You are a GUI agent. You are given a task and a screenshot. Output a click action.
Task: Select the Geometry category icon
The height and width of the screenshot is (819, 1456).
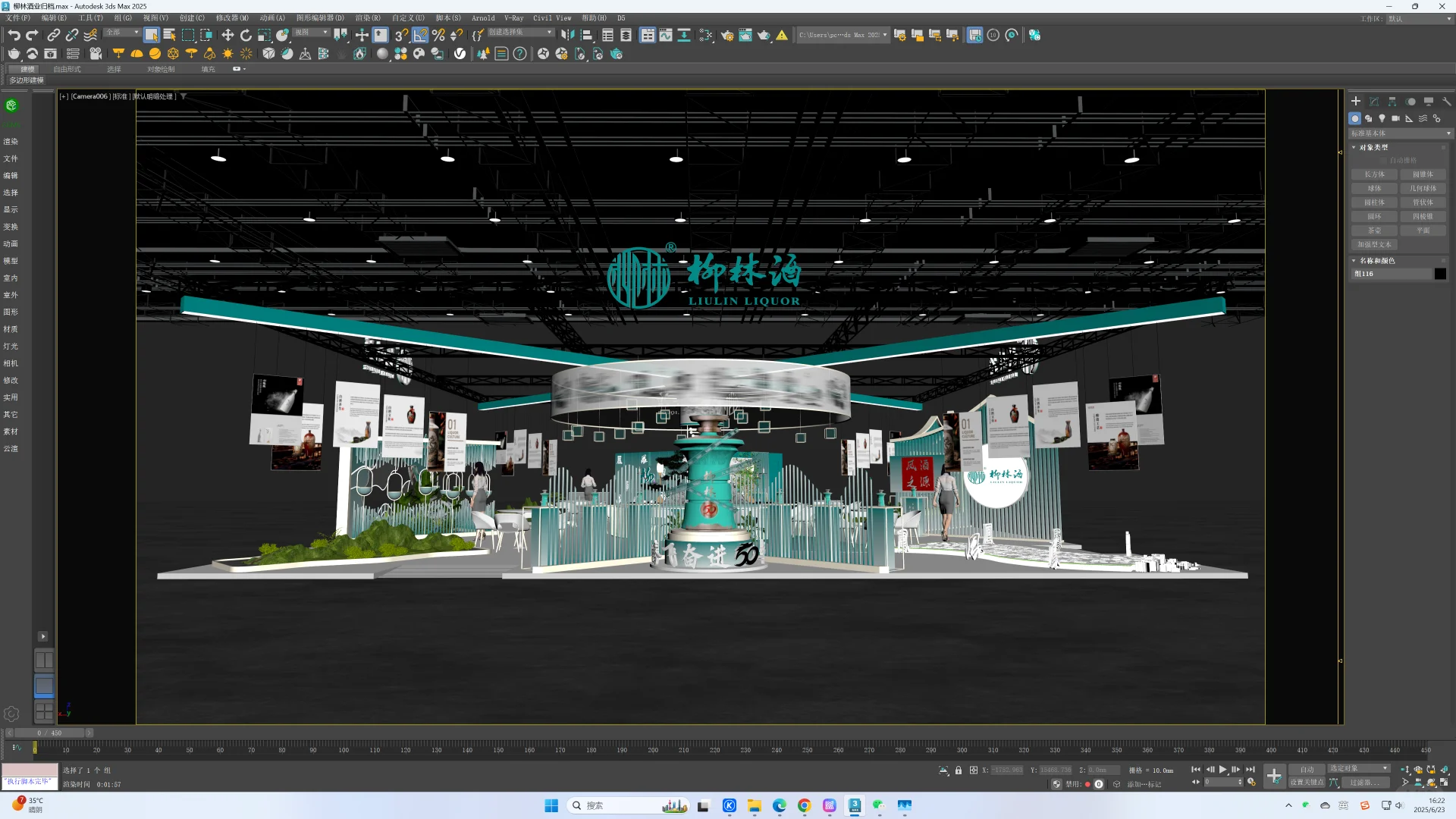point(1355,118)
